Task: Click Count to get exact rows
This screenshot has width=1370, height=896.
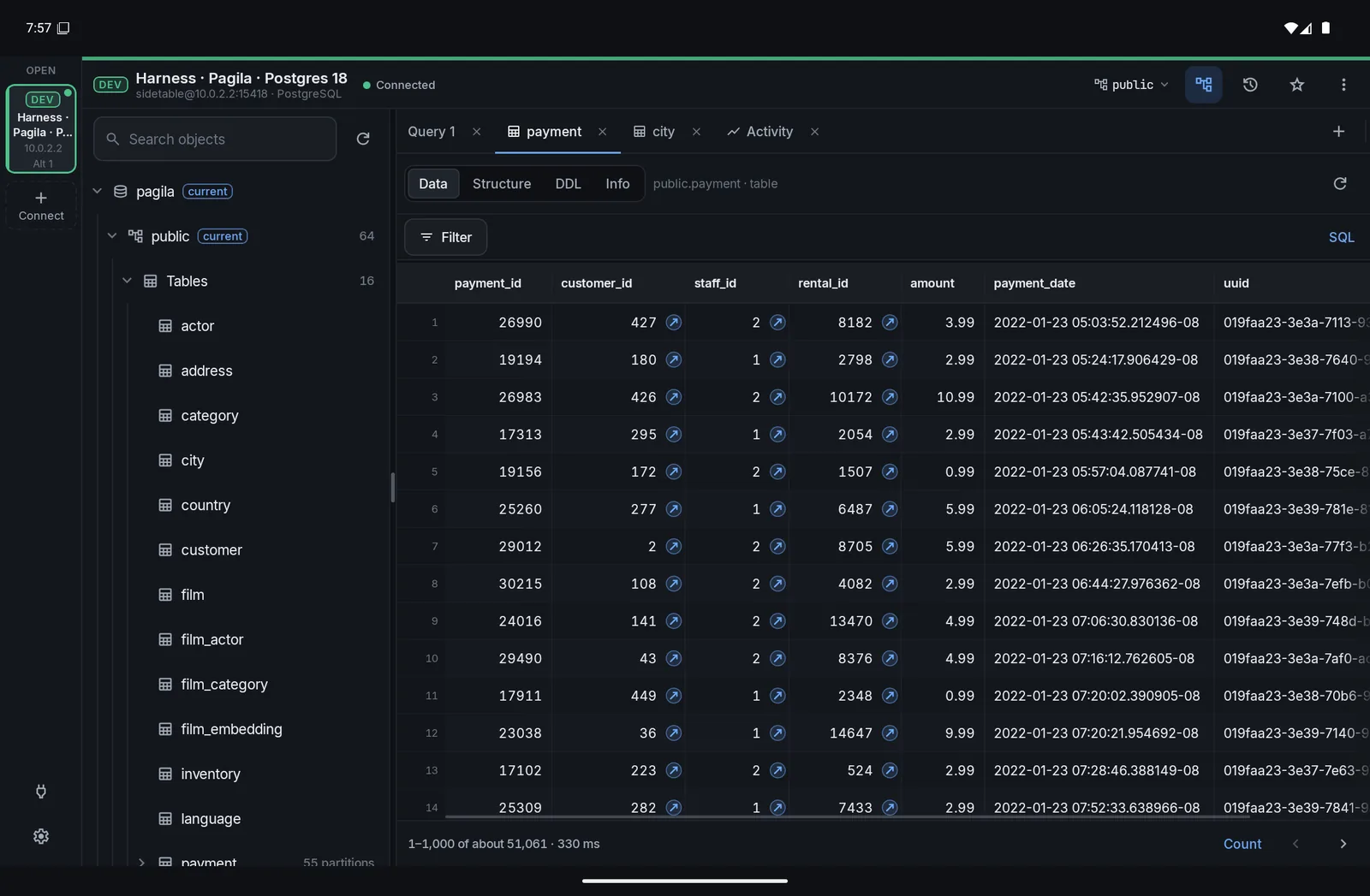Action: [x=1242, y=844]
